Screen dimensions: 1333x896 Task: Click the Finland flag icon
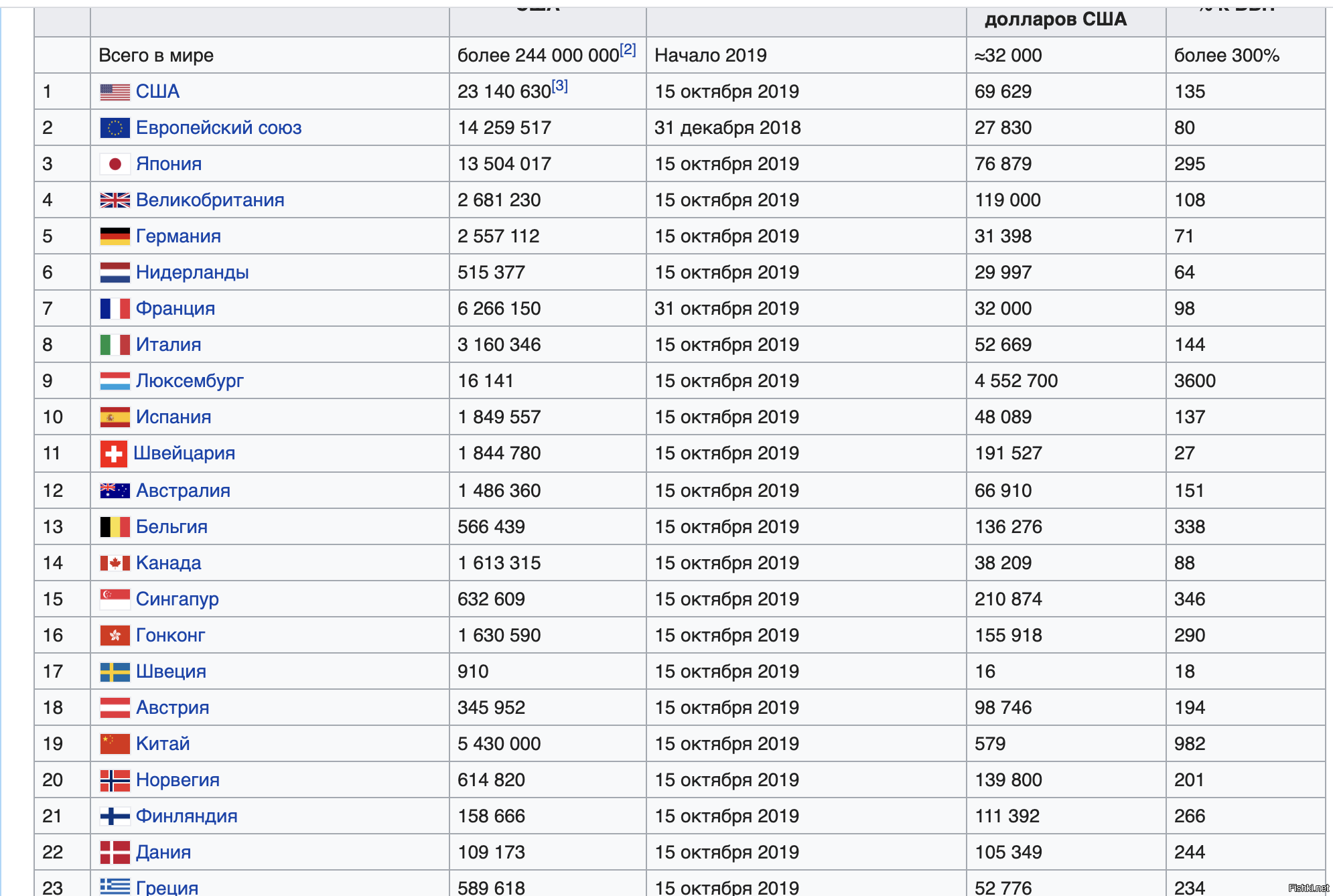(115, 816)
